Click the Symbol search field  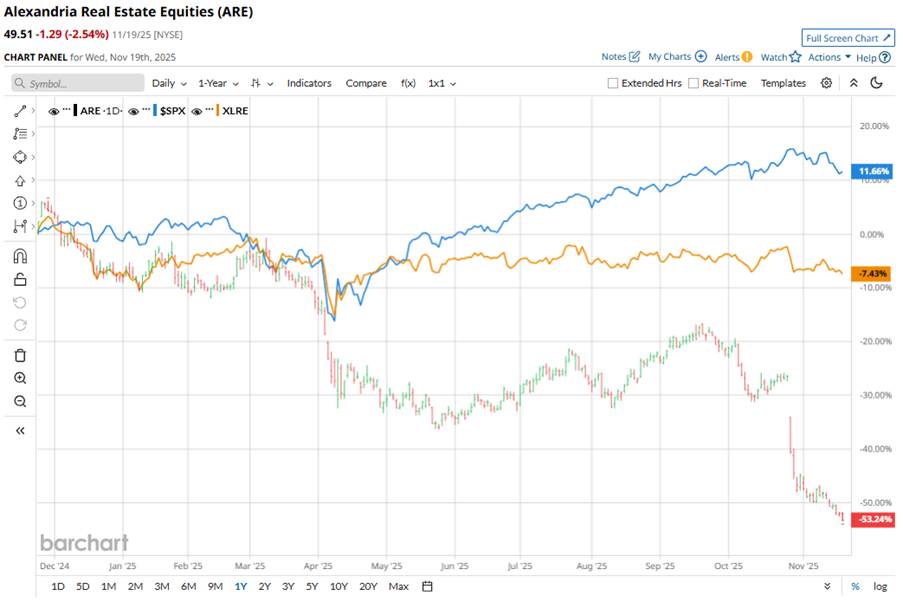(x=75, y=84)
